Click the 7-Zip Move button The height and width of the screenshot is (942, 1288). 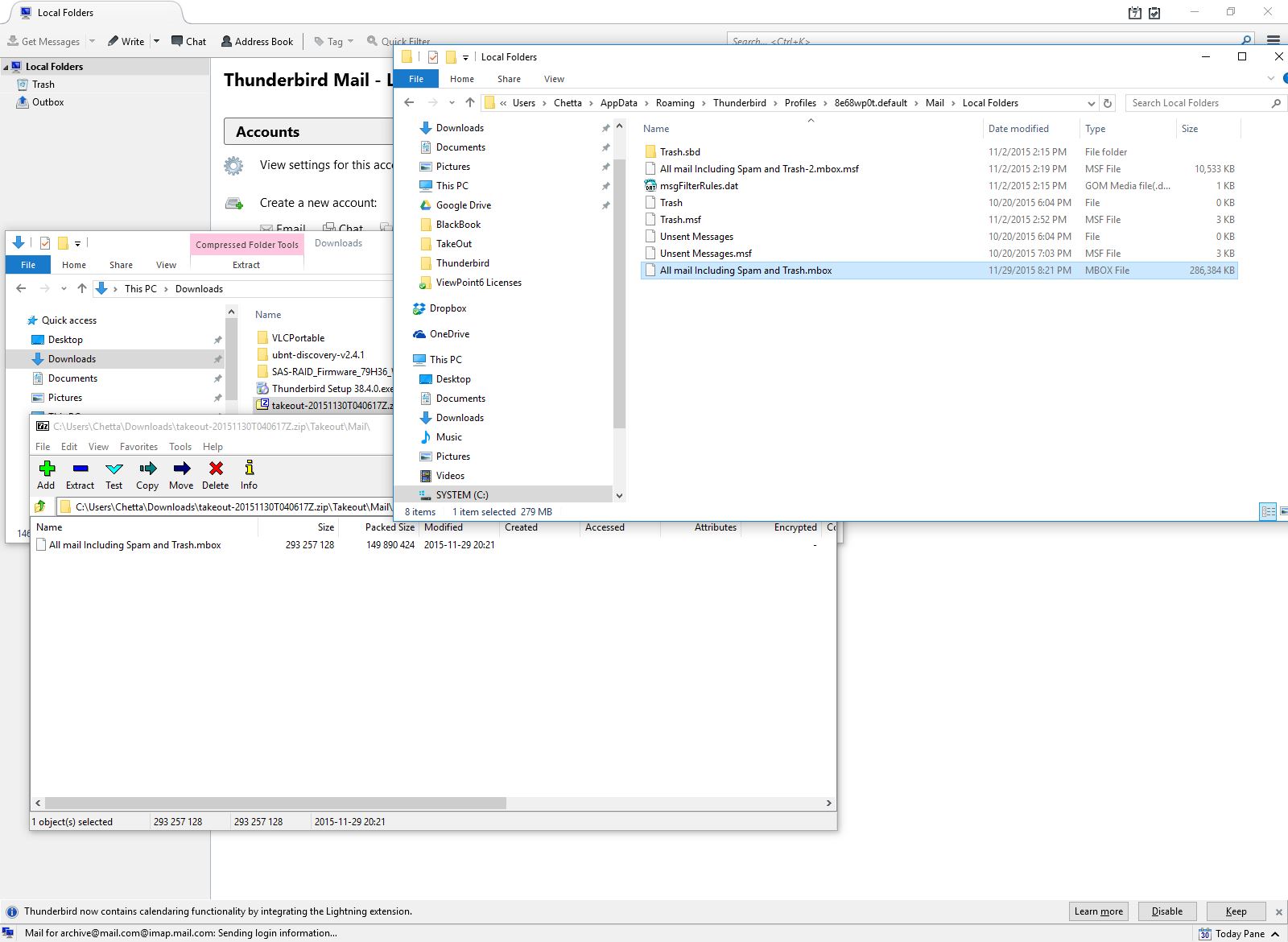[181, 474]
